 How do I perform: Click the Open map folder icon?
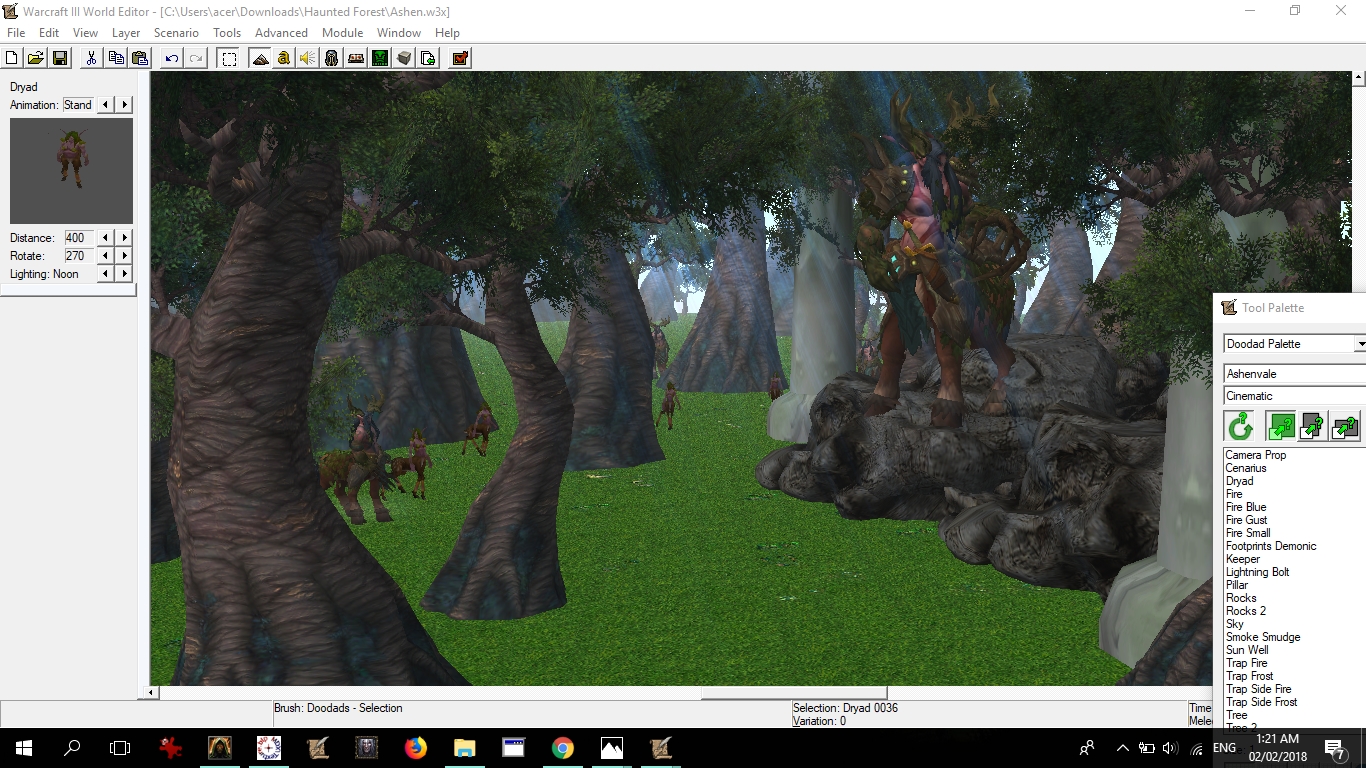click(x=36, y=58)
